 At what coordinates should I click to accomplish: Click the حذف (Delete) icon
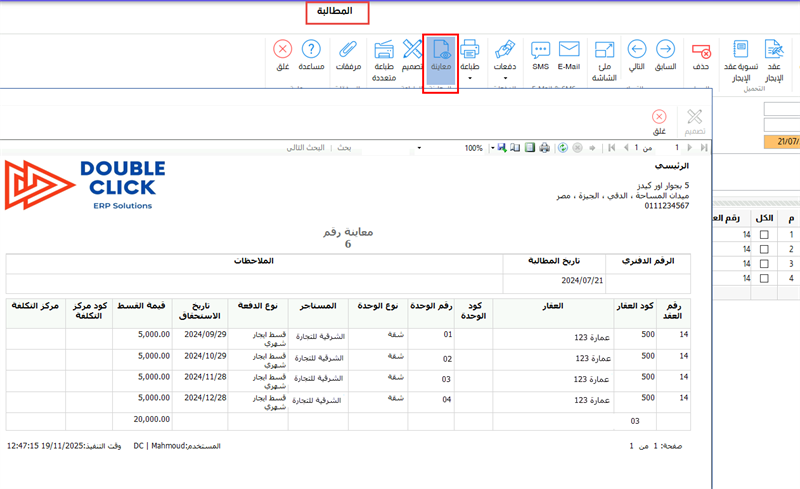(701, 56)
